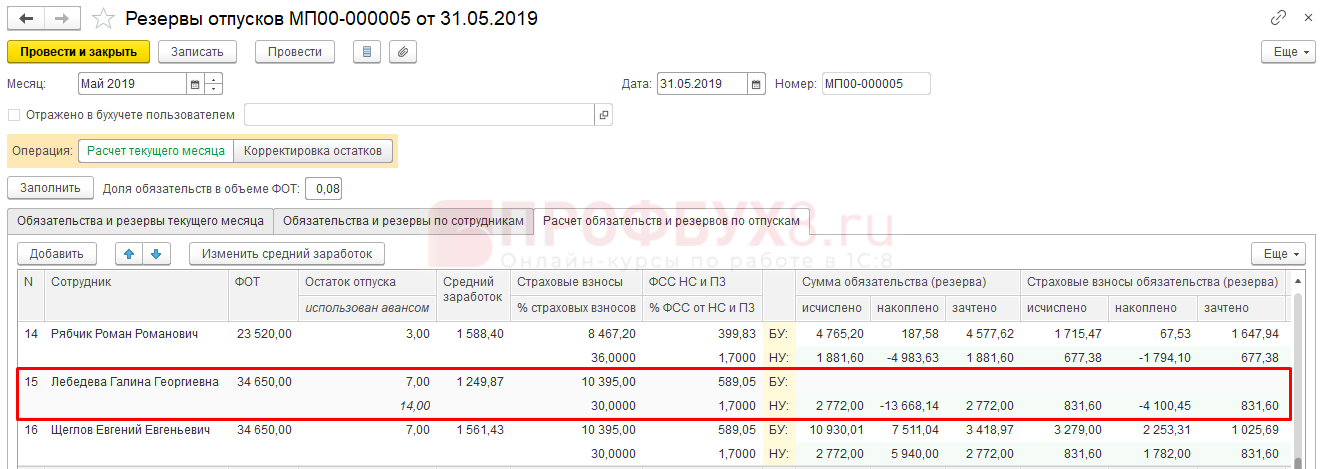Select the зачтено value 4 577,62
1320x469 pixels.
(x=988, y=334)
